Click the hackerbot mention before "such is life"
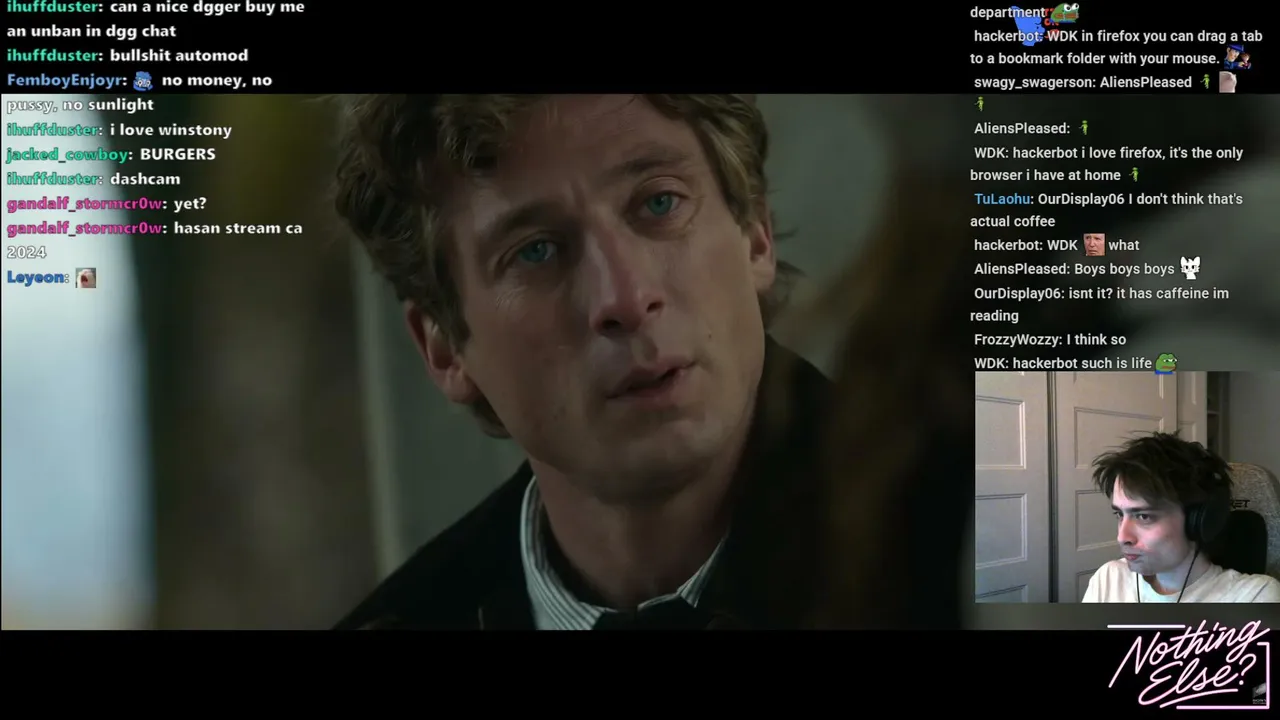Image resolution: width=1280 pixels, height=720 pixels. pyautogui.click(x=1044, y=363)
